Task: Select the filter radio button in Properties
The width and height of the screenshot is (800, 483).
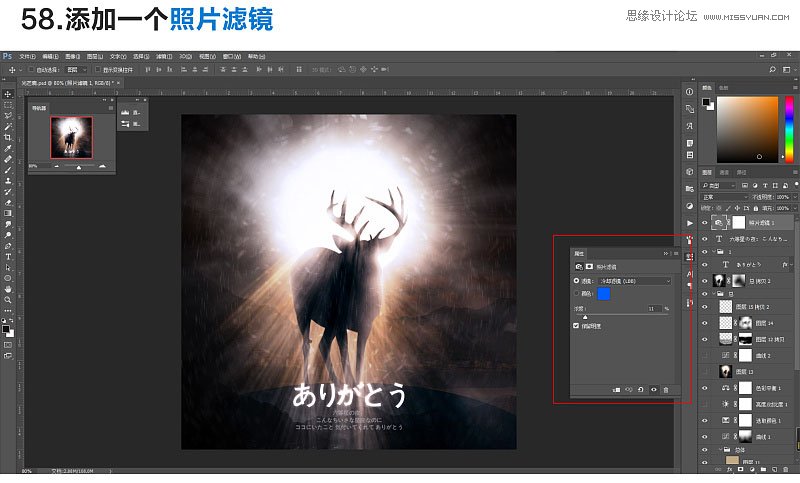Action: [x=577, y=281]
